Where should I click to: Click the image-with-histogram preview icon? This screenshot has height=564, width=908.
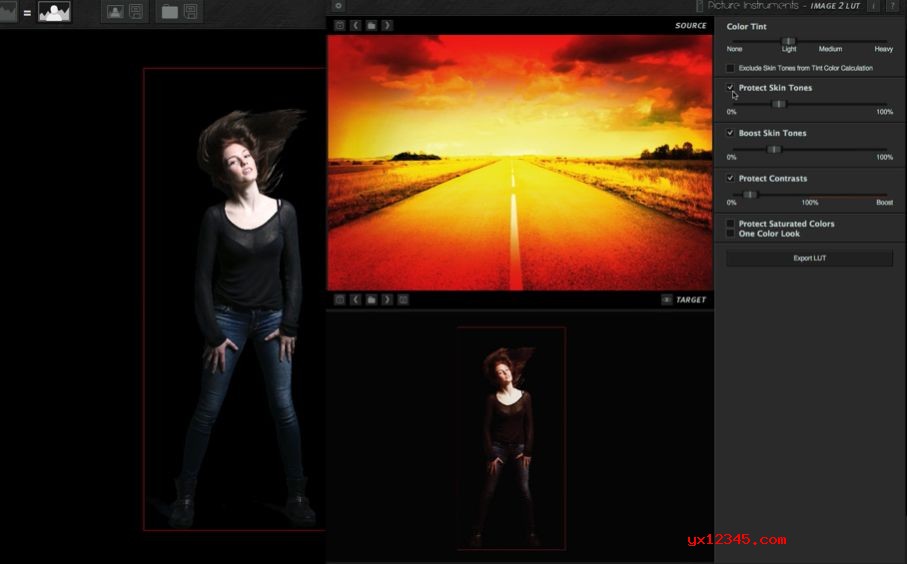[x=54, y=12]
